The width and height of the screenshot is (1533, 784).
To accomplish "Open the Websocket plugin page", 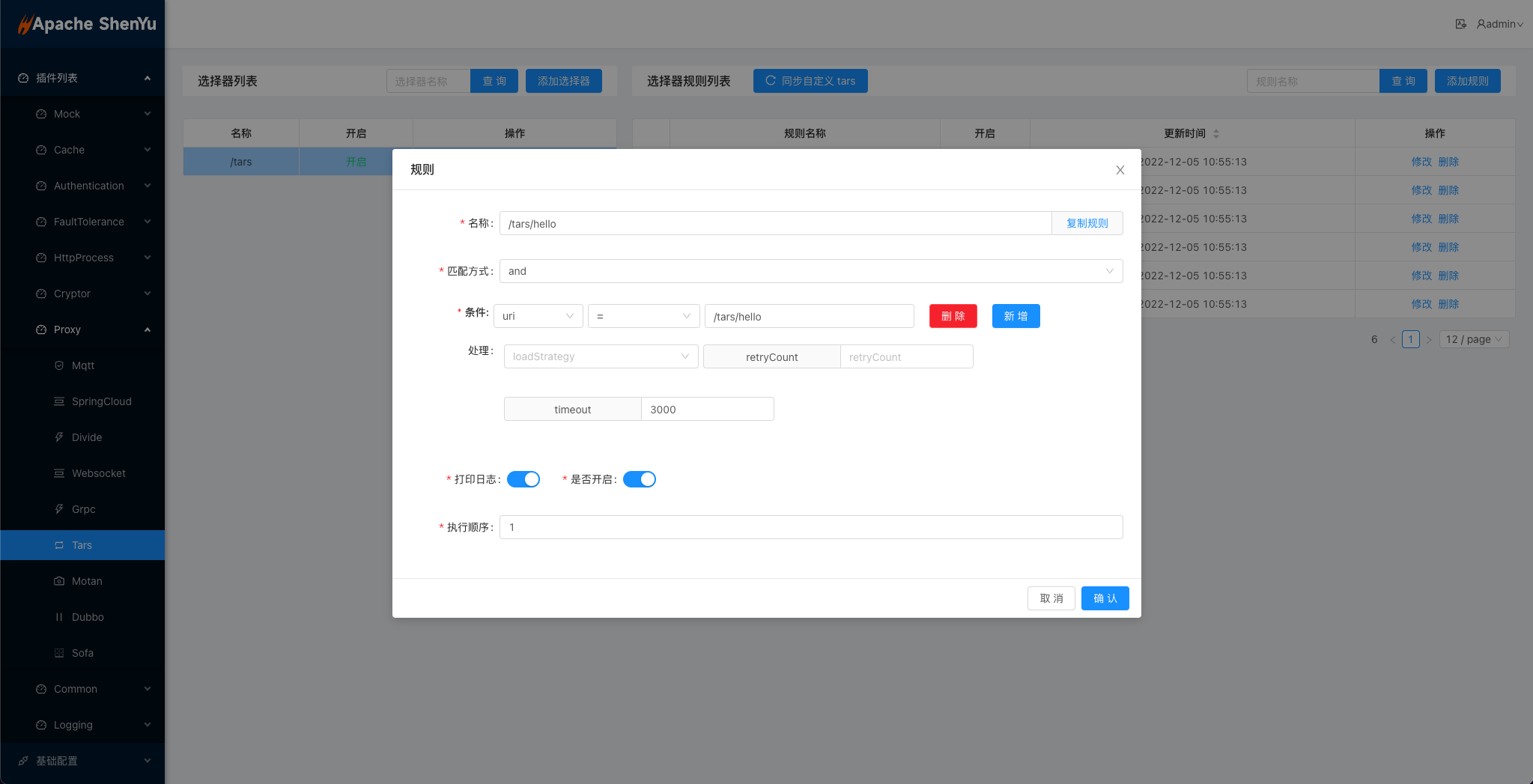I will [x=98, y=473].
